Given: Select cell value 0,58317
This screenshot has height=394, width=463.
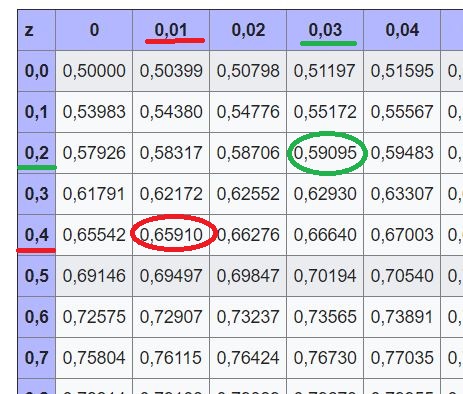Looking at the screenshot, I should (171, 153).
